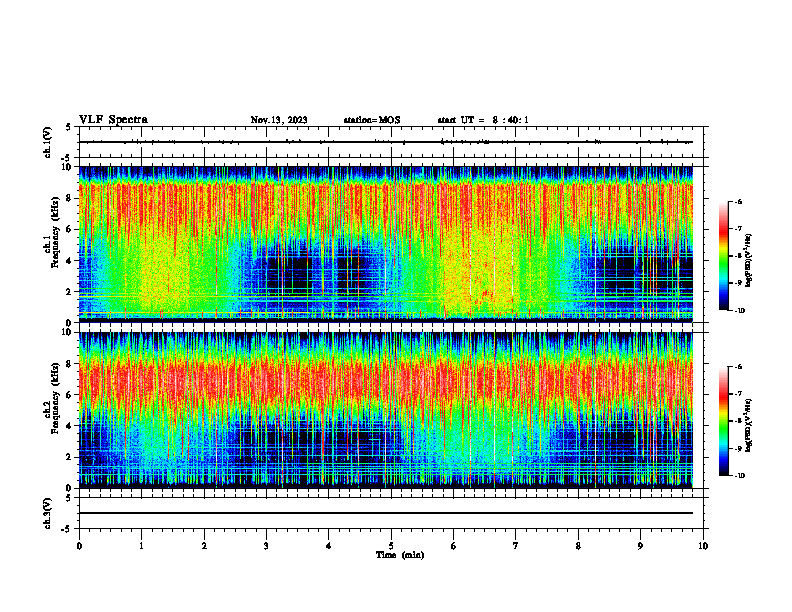
Task: Click the "ch.1(V)" waveform axis label
Action: 48,142
